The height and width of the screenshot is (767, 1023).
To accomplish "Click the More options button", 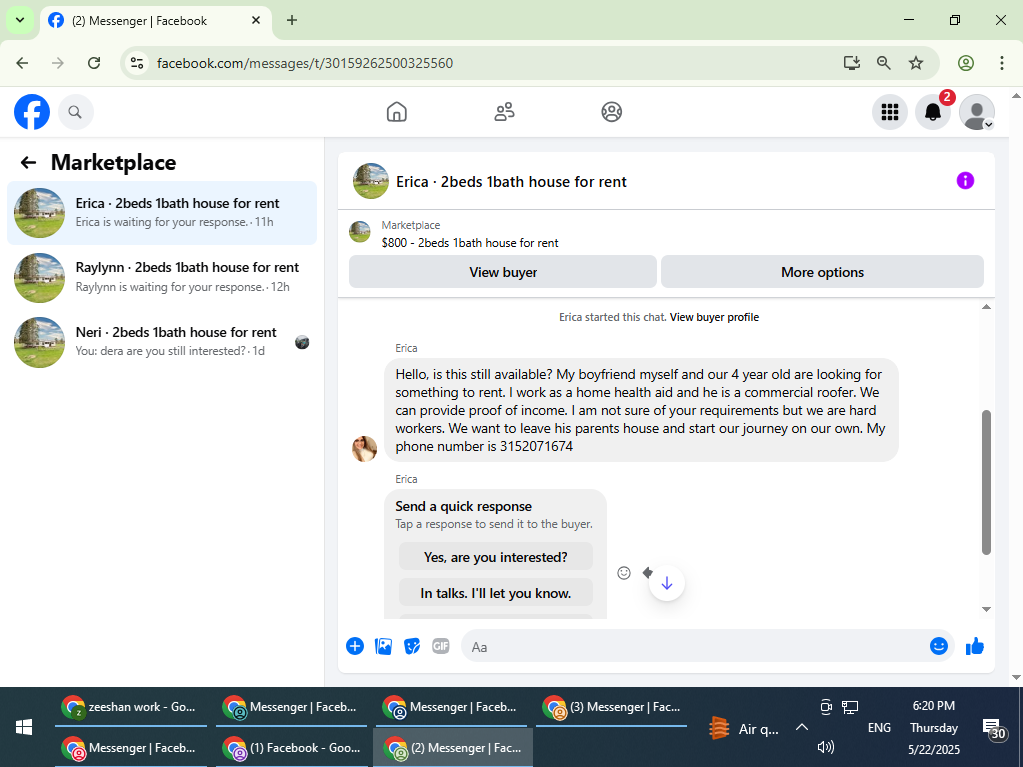I will 822,272.
